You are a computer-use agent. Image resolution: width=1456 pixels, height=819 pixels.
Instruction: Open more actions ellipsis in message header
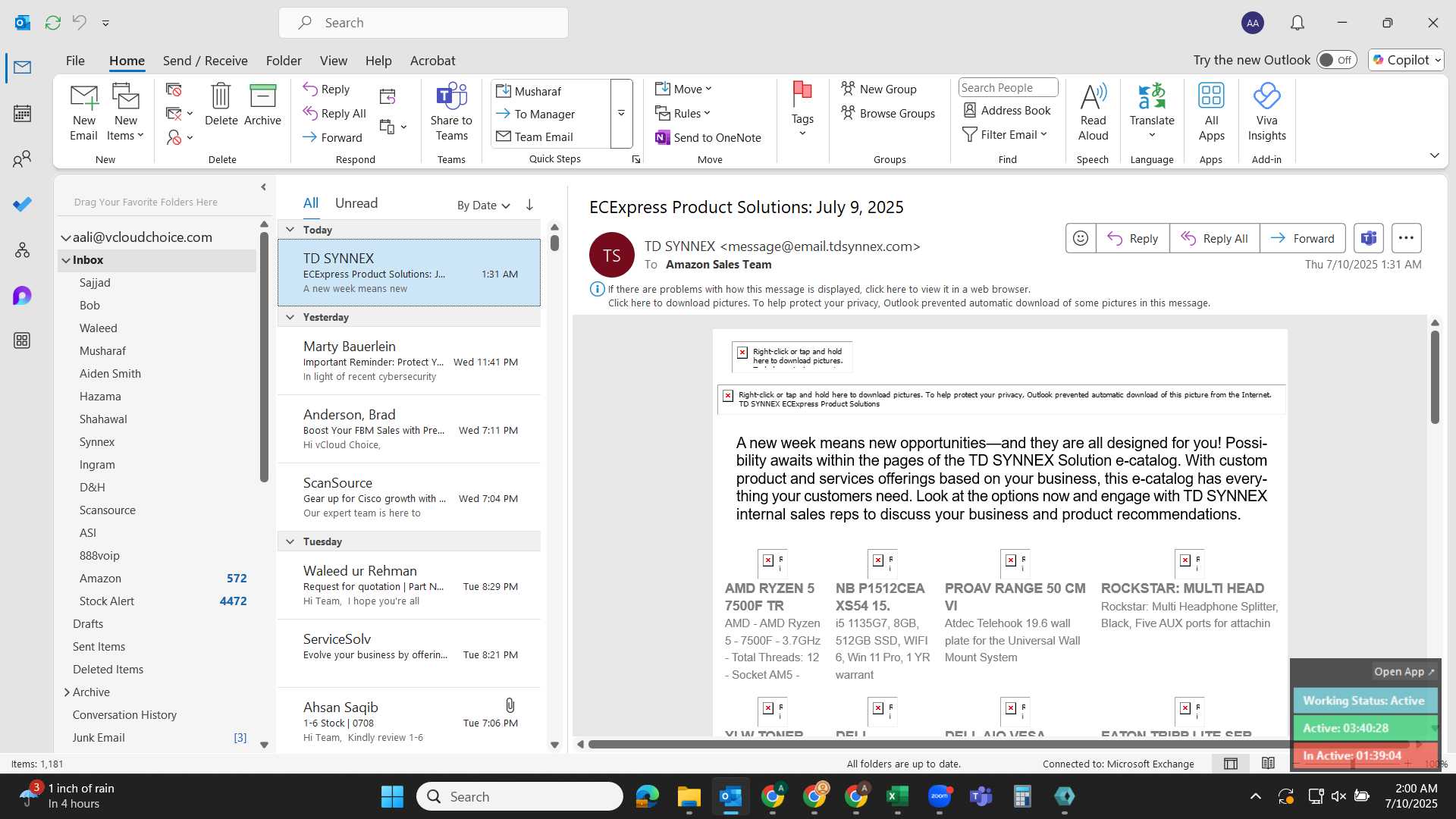1406,238
